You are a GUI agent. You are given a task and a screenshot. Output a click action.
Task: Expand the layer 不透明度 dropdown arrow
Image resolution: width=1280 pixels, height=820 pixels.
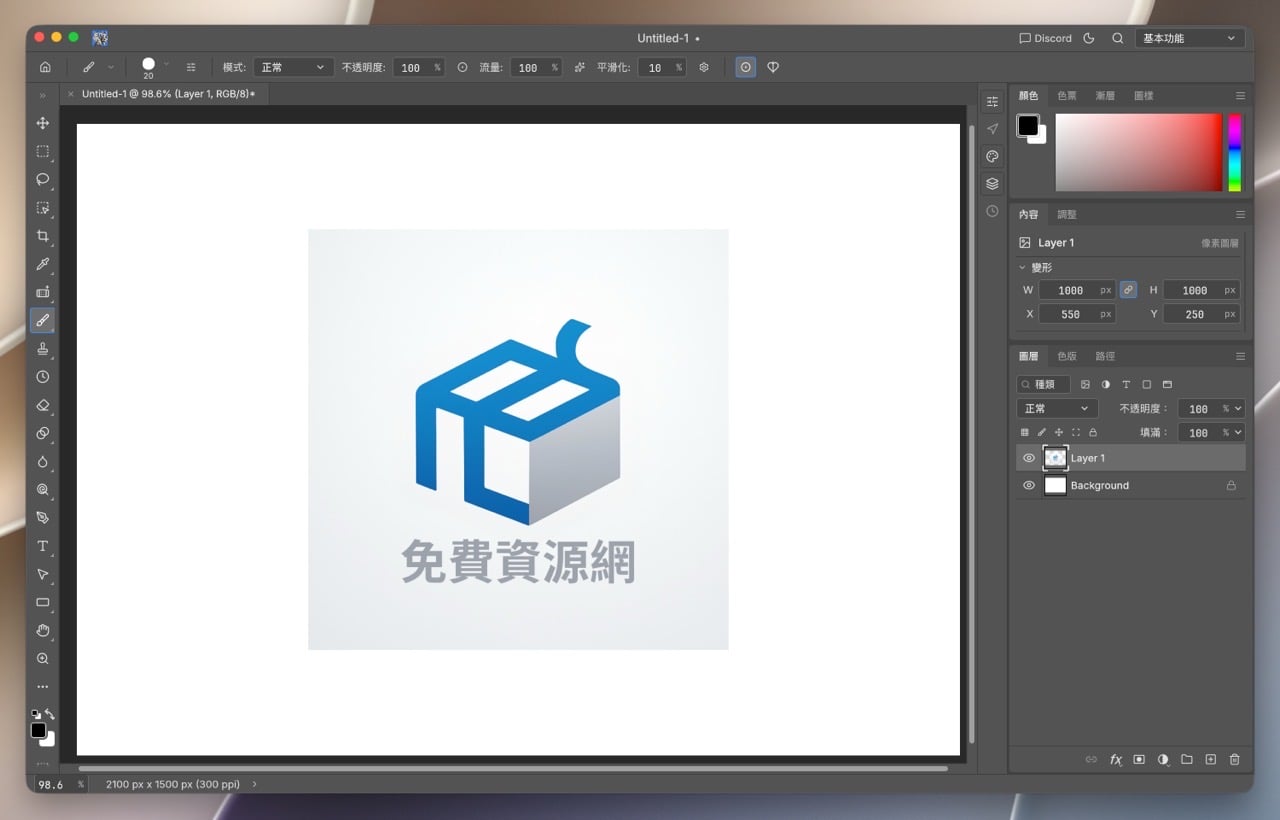coord(1238,409)
